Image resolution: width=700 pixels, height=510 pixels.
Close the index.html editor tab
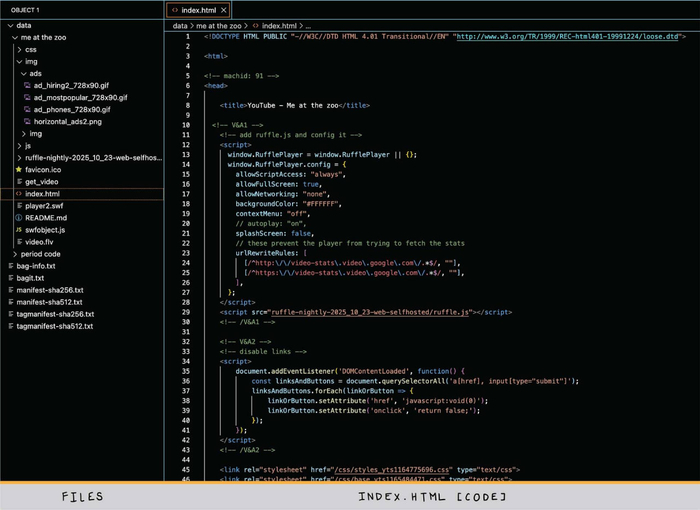pyautogui.click(x=224, y=10)
